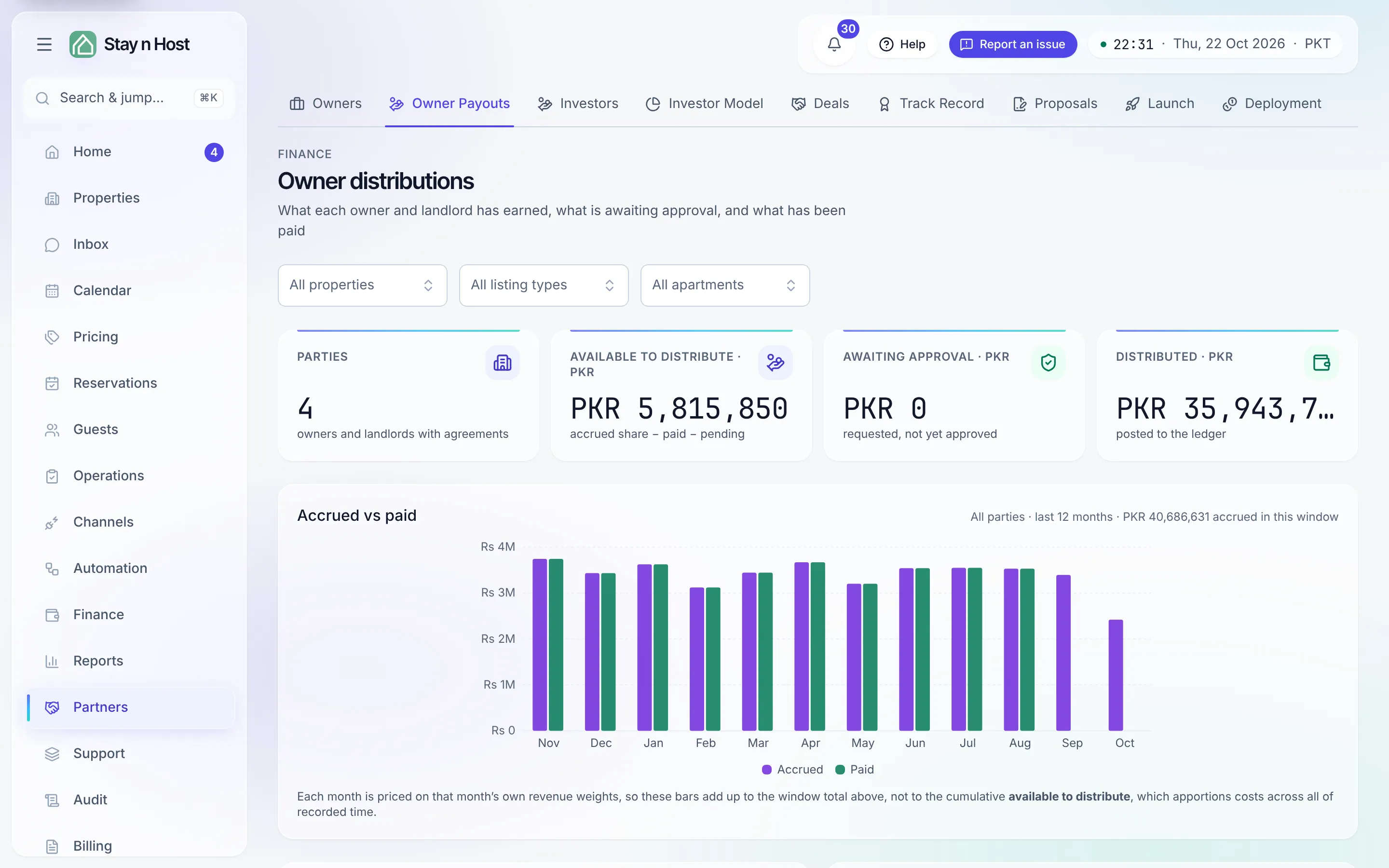
Task: Click the icon on Available to Distribute card
Action: [776, 363]
